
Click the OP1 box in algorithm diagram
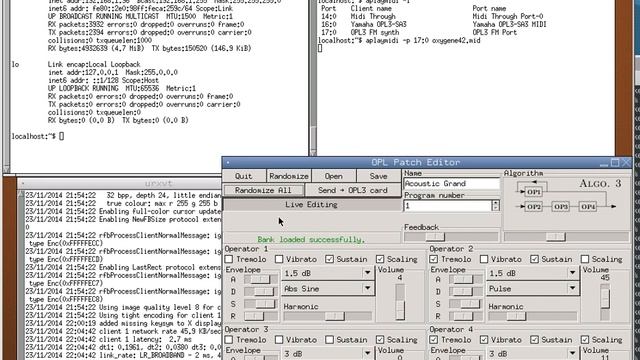tap(533, 191)
